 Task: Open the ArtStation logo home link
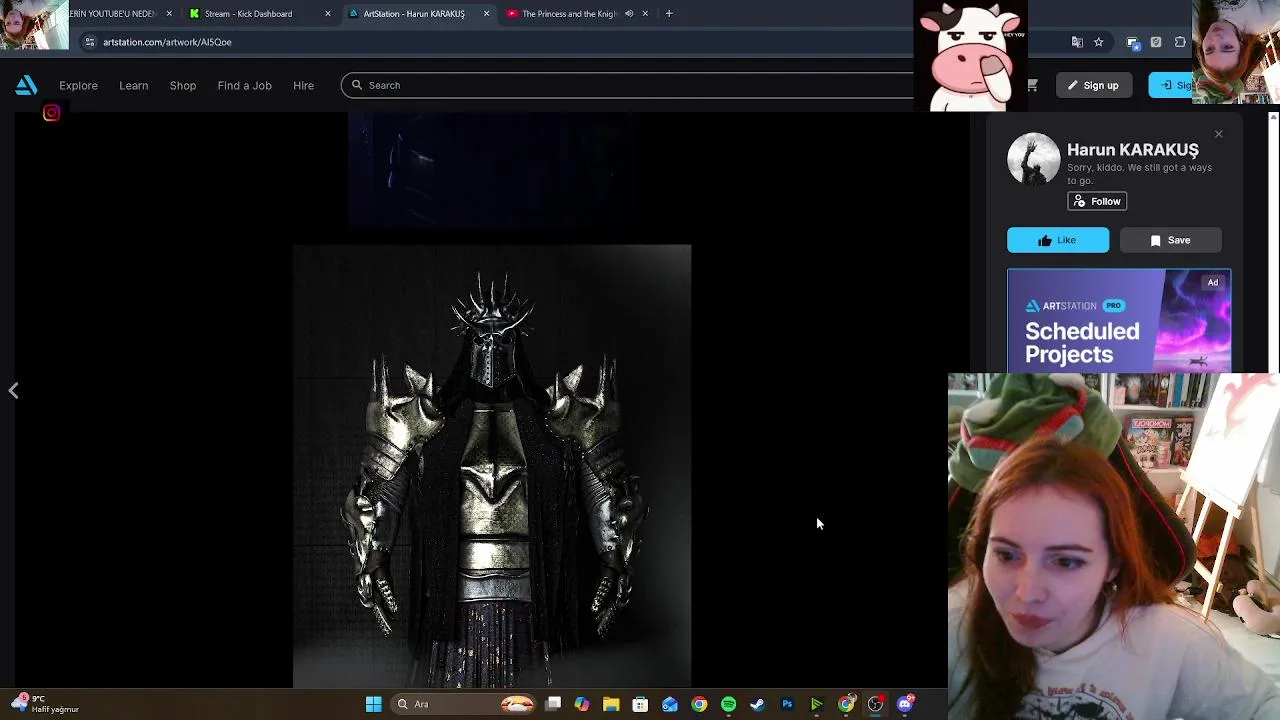point(26,85)
